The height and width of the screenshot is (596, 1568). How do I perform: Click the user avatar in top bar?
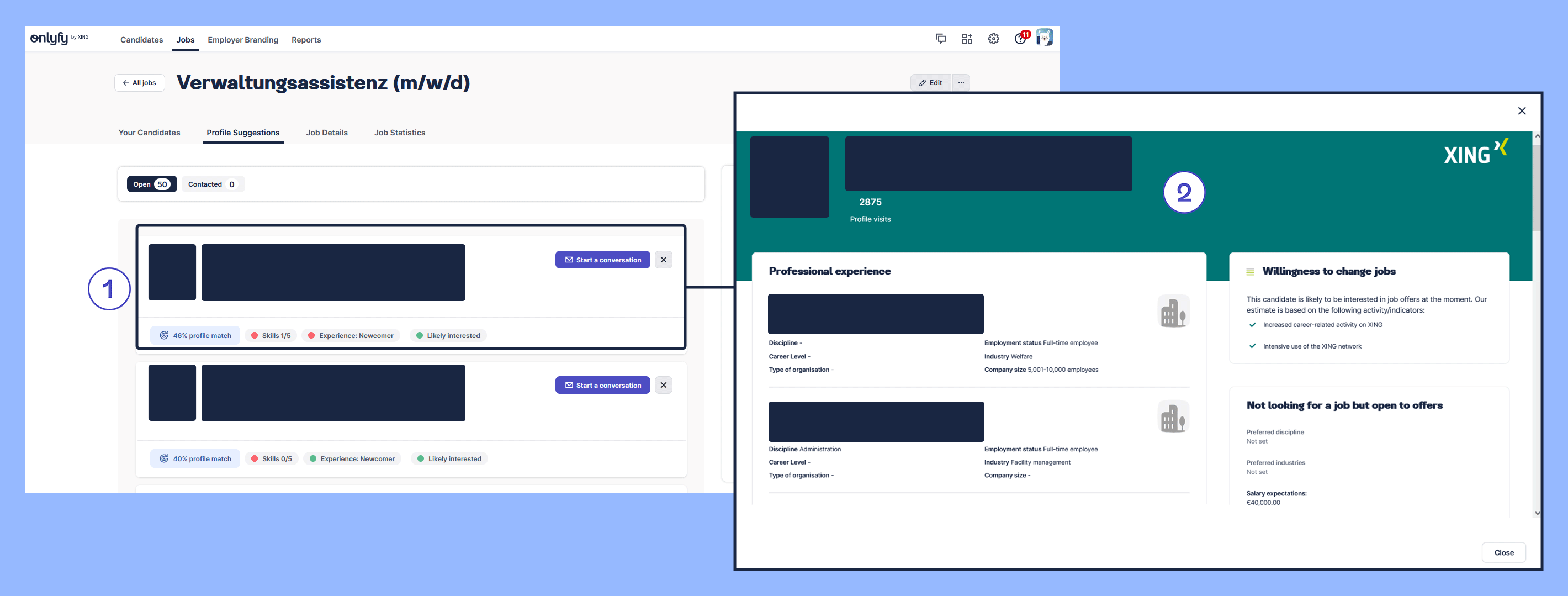1045,38
